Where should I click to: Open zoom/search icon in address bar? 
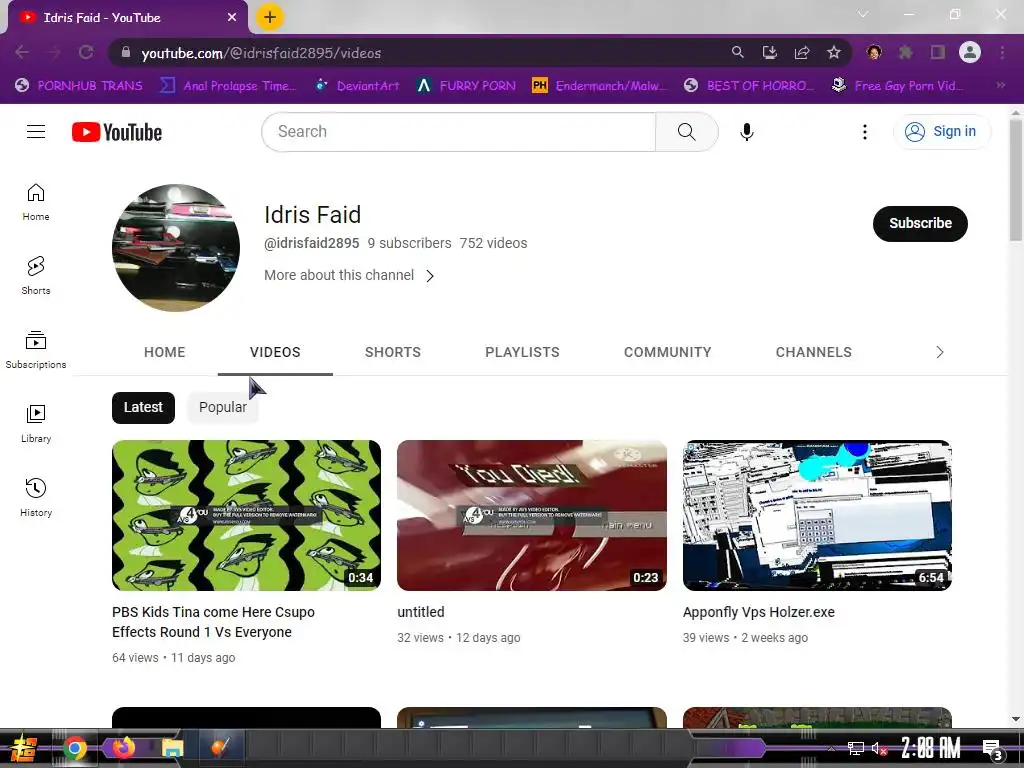click(737, 52)
